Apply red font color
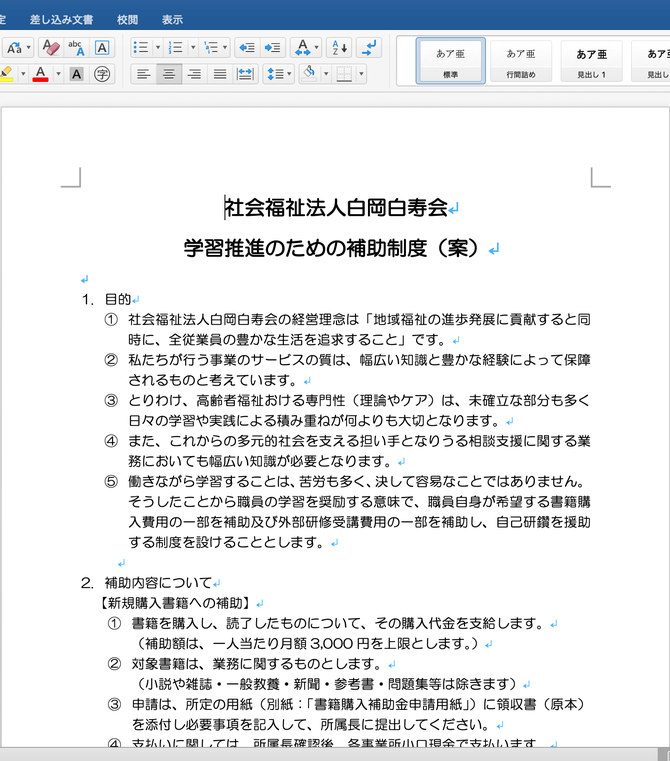The height and width of the screenshot is (761, 670). (x=41, y=74)
